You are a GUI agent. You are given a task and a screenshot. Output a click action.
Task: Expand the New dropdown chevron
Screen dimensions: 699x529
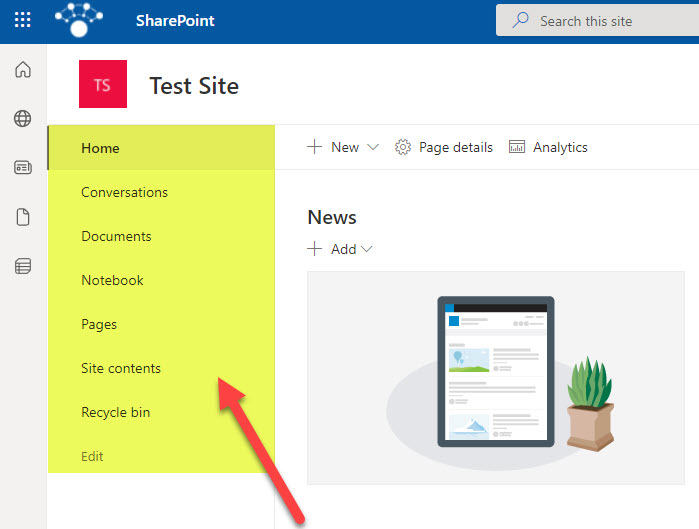coord(373,147)
